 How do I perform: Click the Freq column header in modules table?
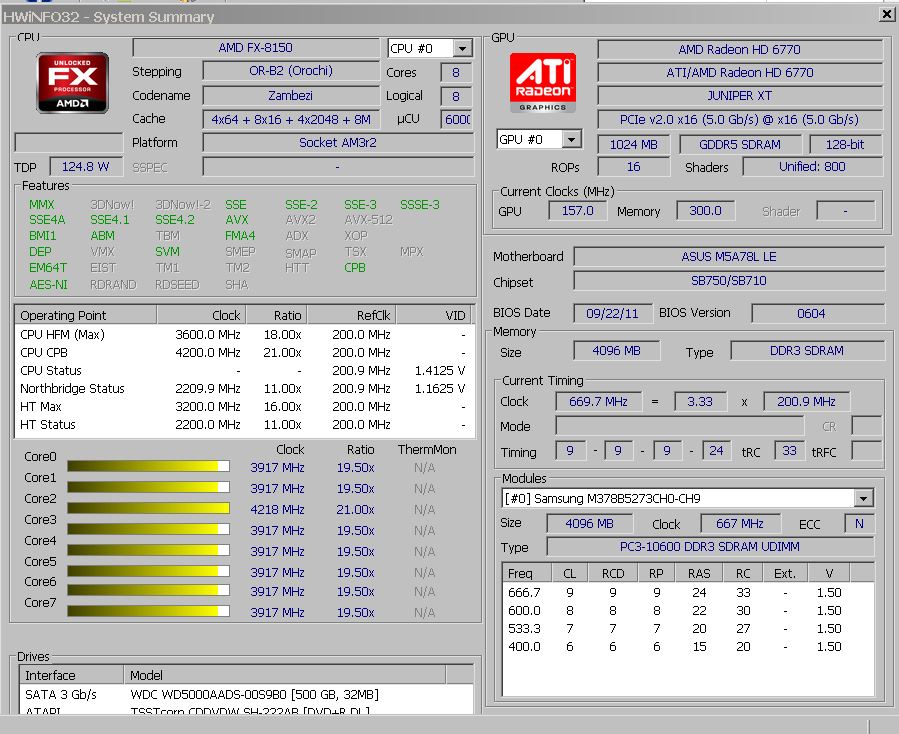526,573
